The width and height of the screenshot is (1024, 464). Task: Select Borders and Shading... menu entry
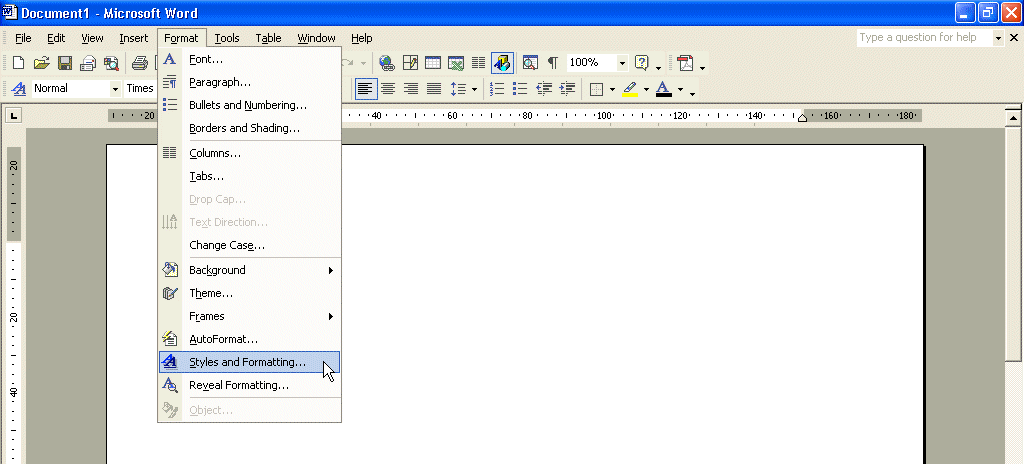[x=249, y=128]
